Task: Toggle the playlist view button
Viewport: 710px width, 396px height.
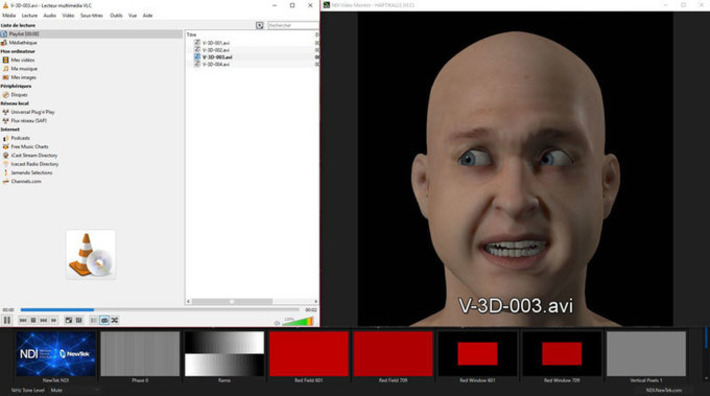Action: 94,320
